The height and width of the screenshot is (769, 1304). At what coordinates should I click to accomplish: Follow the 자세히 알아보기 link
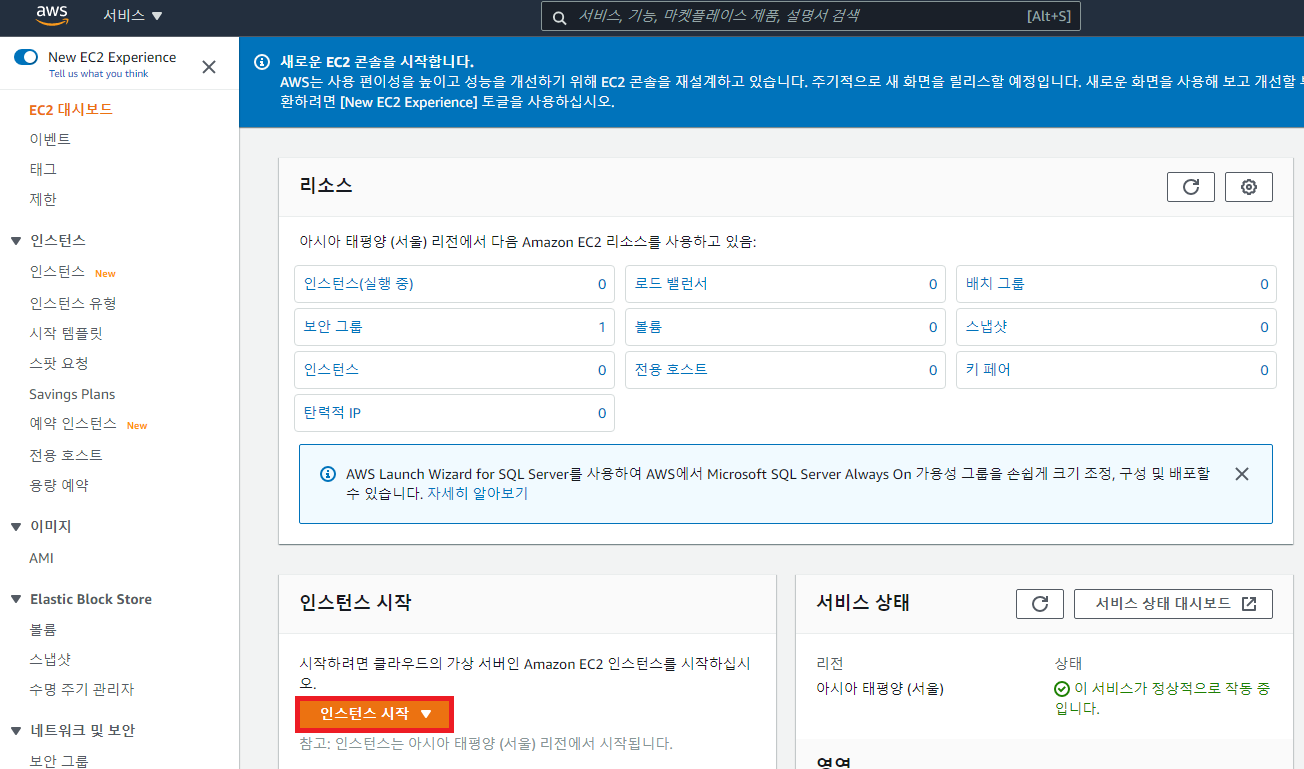click(x=477, y=493)
